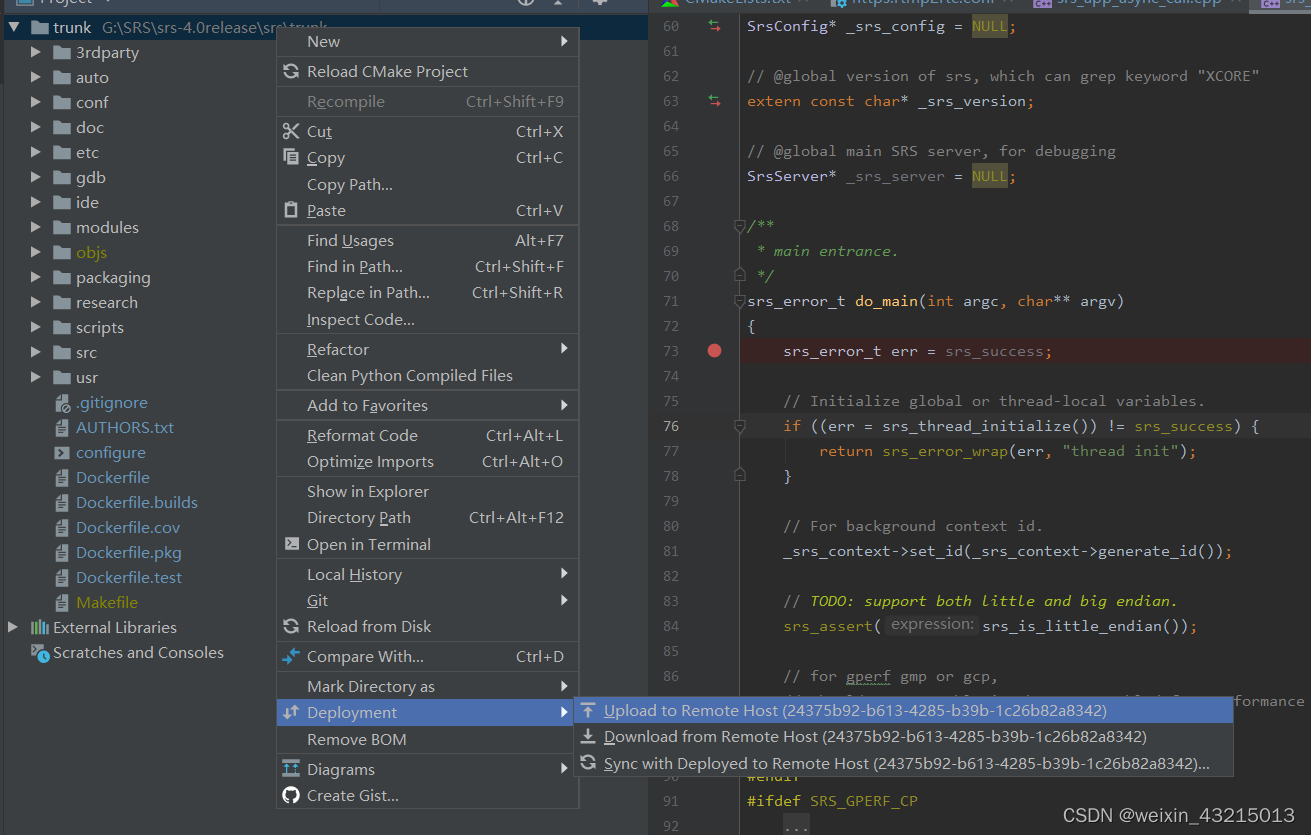Click the Scratches and Consoles icon
Image resolution: width=1311 pixels, height=835 pixels.
[39, 652]
